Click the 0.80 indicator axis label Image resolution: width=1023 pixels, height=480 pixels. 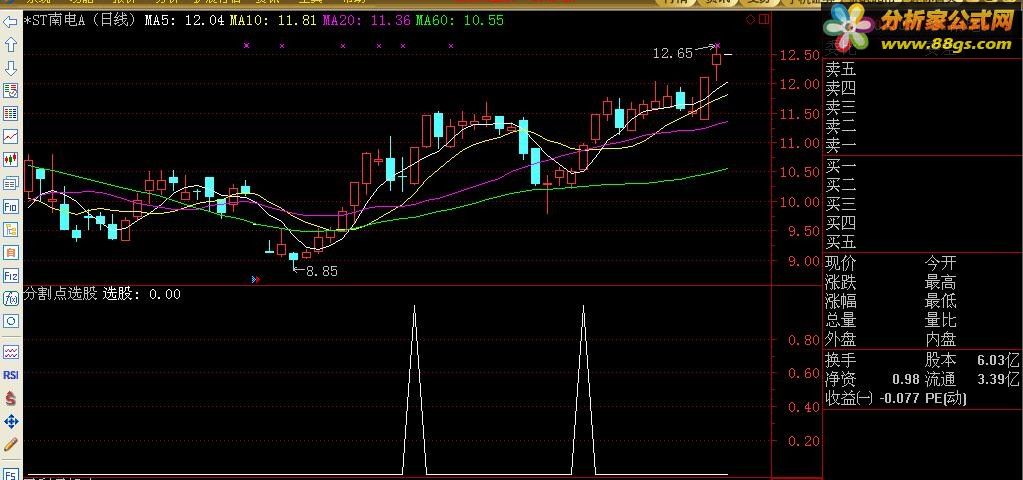point(805,340)
